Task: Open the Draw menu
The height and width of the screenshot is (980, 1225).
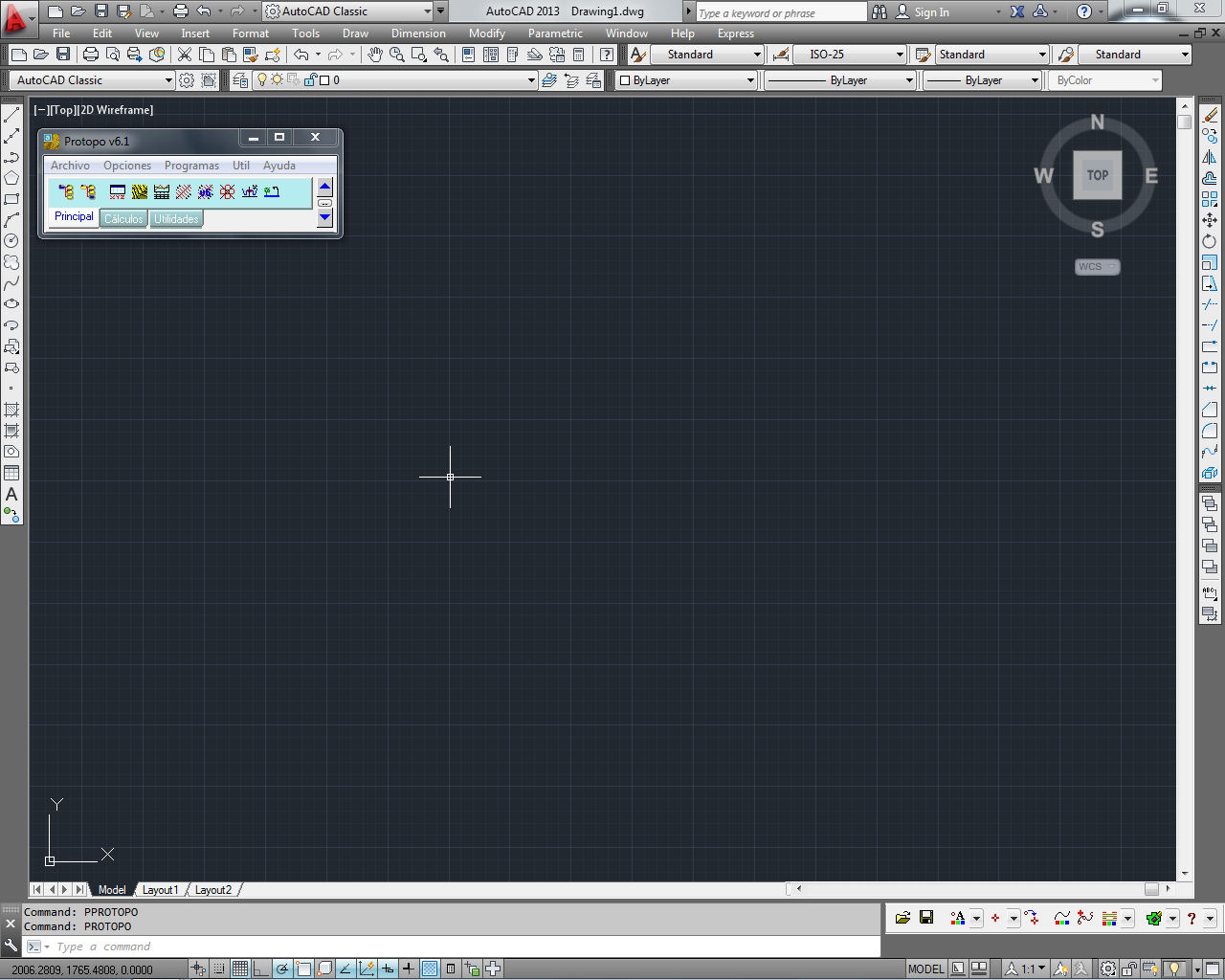Action: tap(355, 33)
